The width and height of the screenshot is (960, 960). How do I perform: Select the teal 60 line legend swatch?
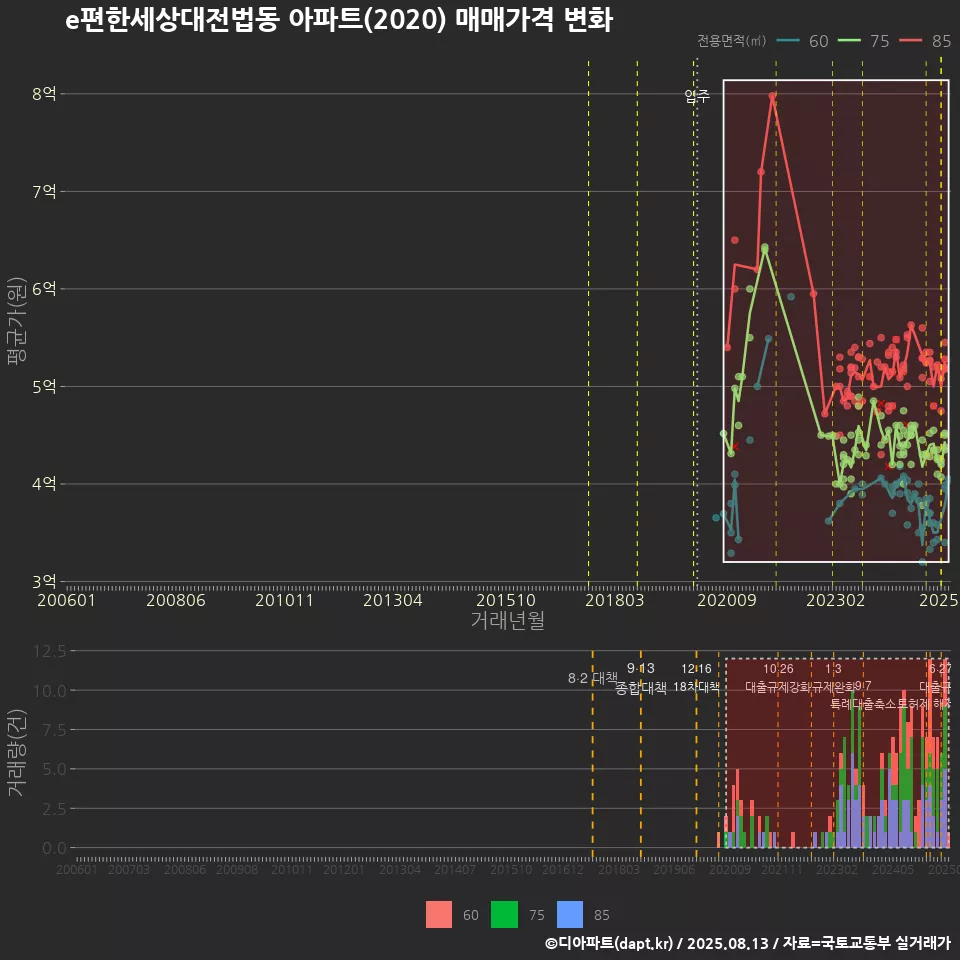(x=788, y=41)
